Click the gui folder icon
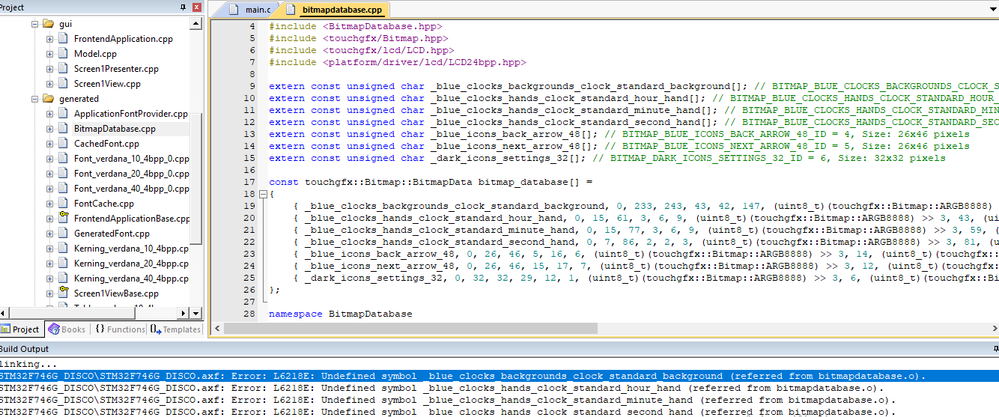Screen dimensions: 999x417 click(49, 23)
